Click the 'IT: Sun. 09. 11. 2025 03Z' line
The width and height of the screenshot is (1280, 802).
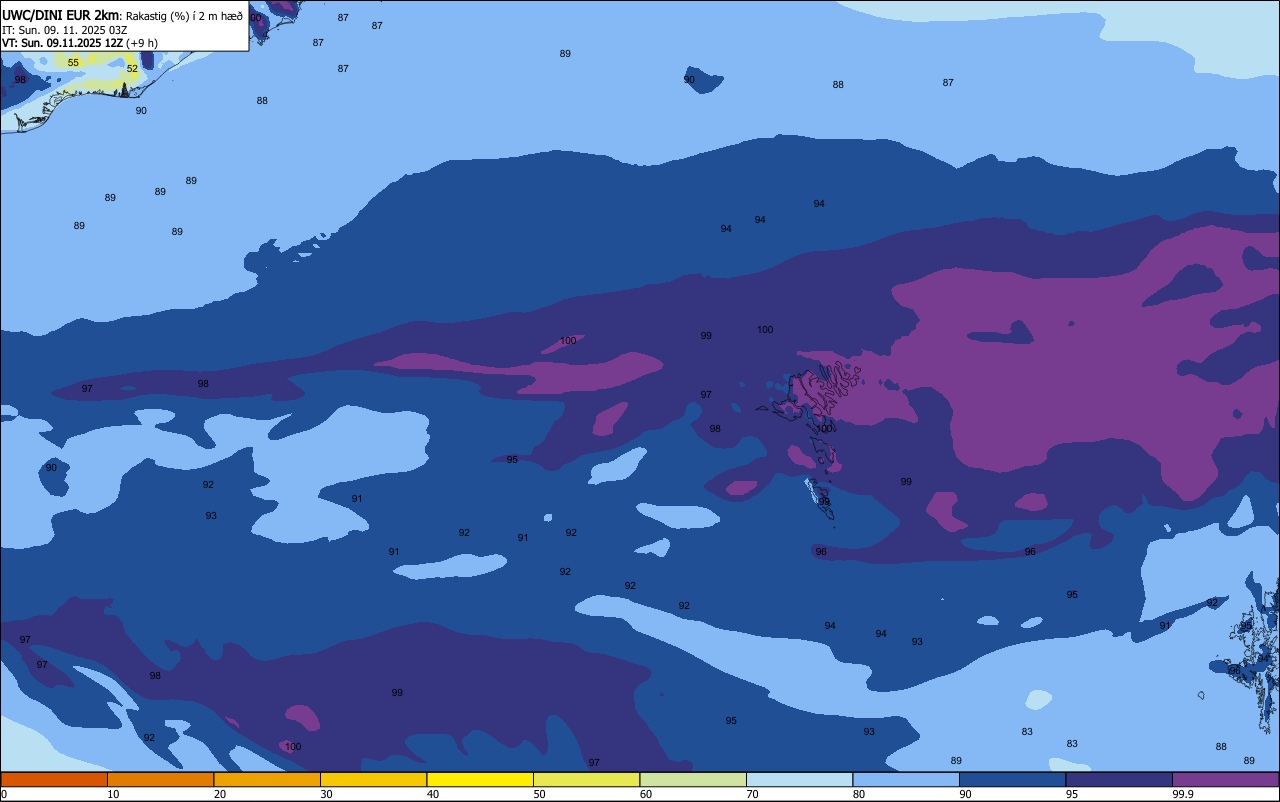click(64, 30)
